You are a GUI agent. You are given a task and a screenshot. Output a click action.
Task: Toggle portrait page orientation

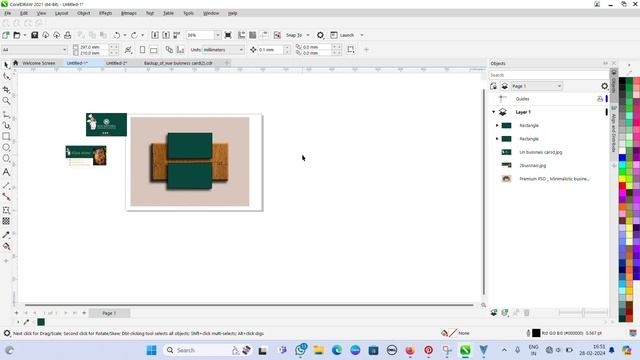tap(142, 50)
